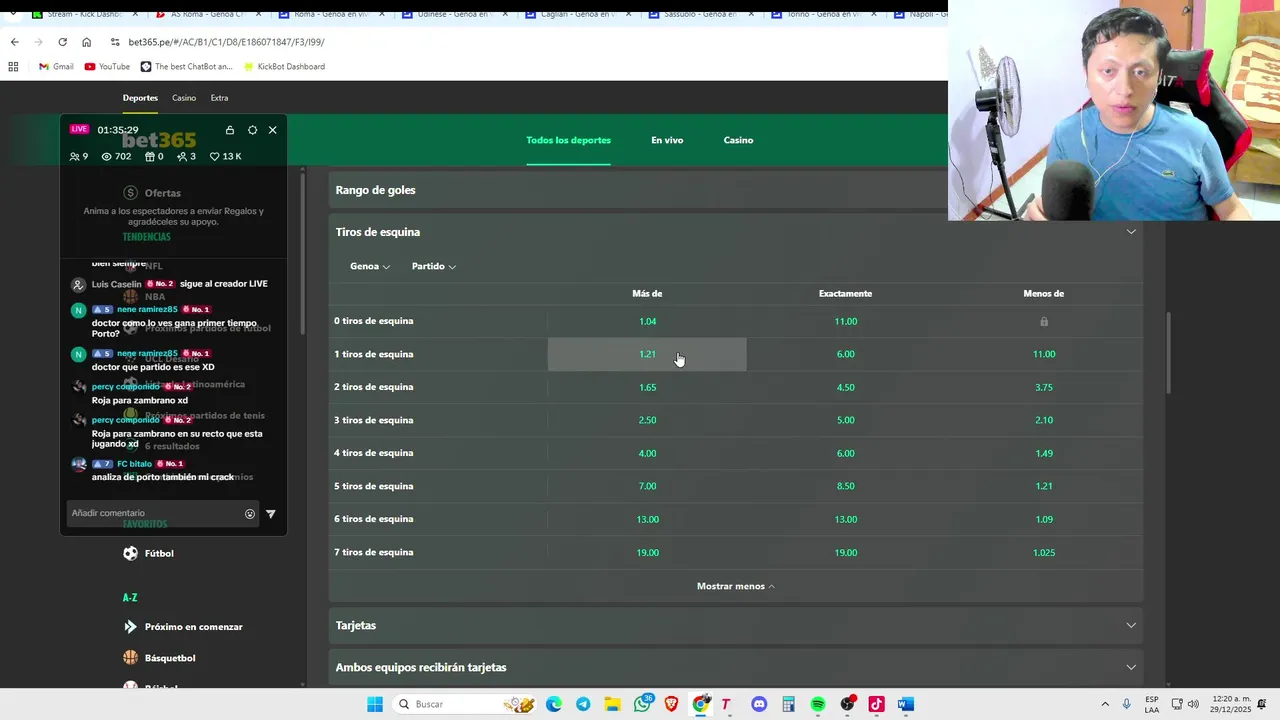Select the Deportes top menu item
1280x720 pixels.
point(140,98)
